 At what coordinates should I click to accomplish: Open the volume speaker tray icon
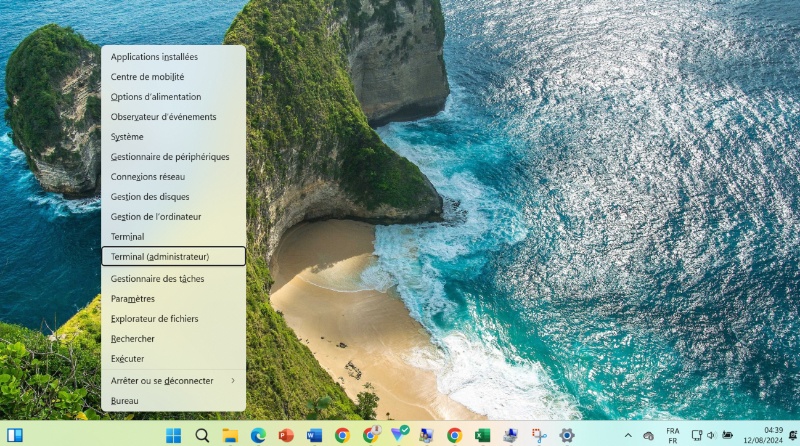point(711,435)
